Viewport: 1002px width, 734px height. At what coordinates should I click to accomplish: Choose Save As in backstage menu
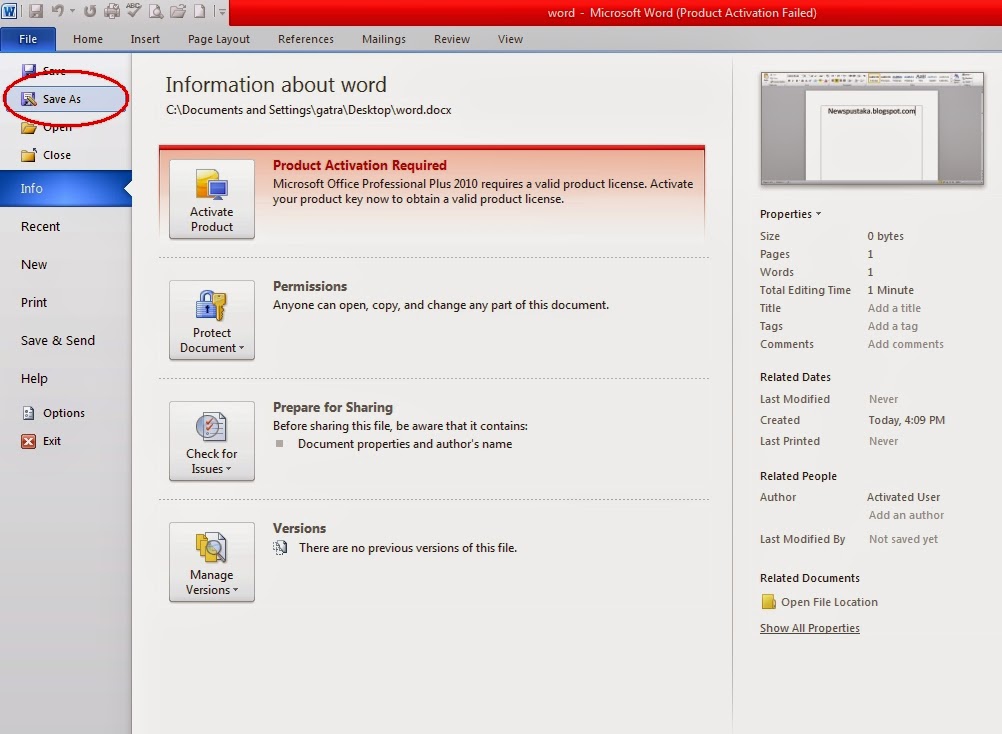(x=66, y=99)
